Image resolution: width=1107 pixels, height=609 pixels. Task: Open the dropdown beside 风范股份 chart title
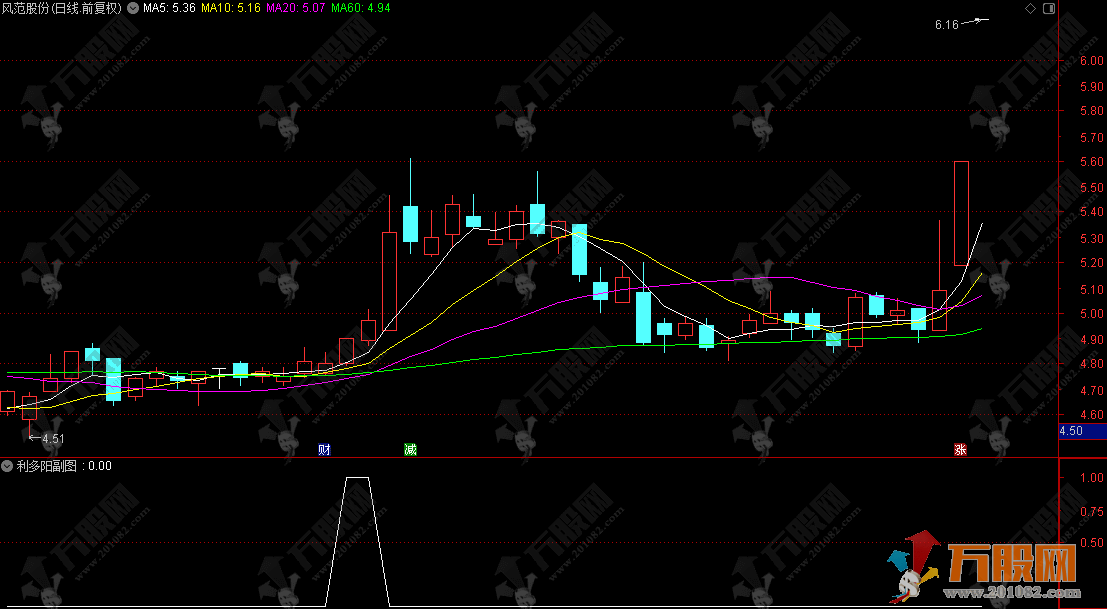click(x=133, y=8)
